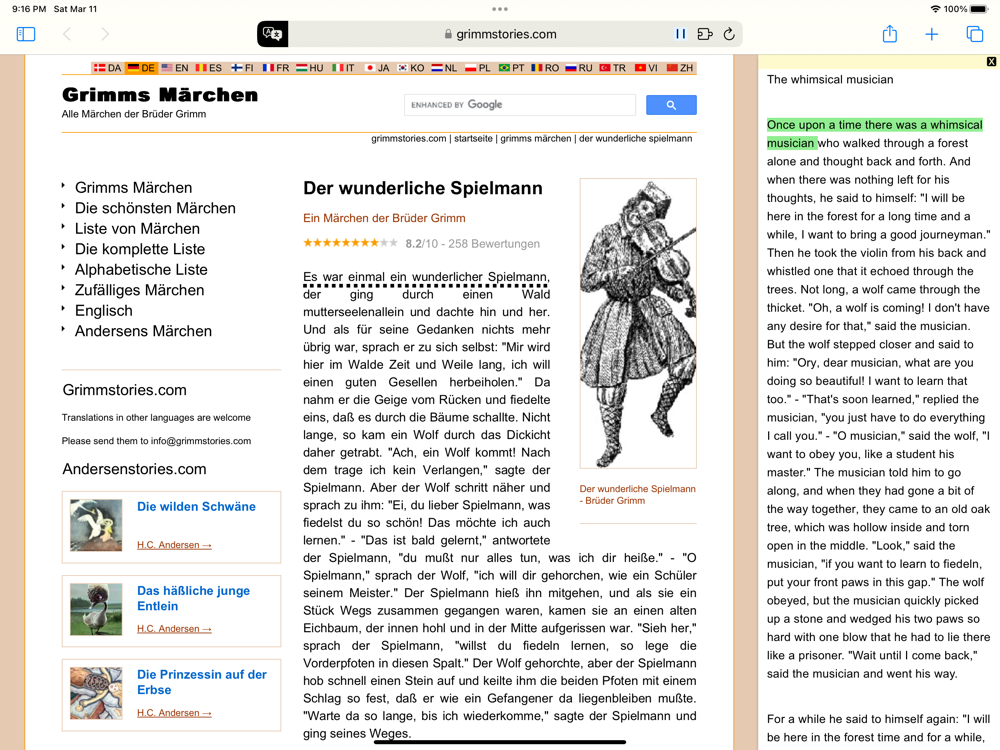Open the Englisch menu item

(x=103, y=311)
